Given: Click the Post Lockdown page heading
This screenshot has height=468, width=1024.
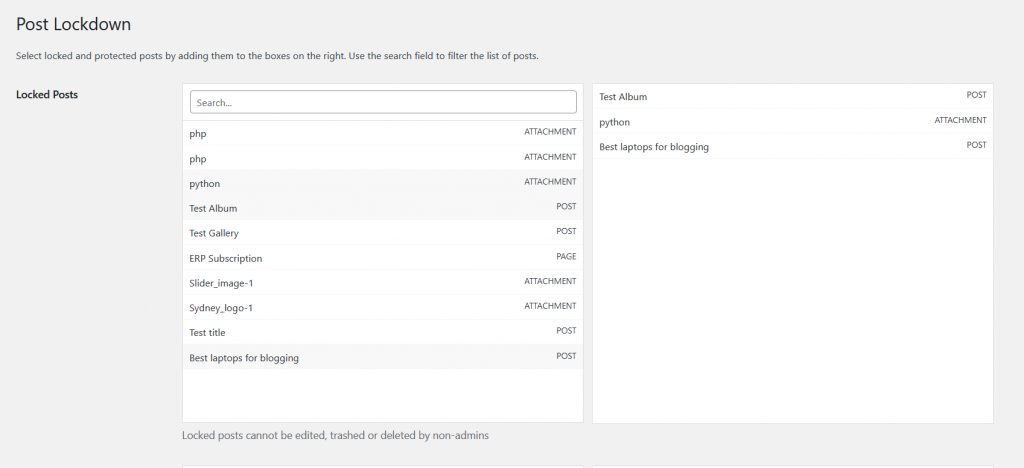Looking at the screenshot, I should coord(73,24).
